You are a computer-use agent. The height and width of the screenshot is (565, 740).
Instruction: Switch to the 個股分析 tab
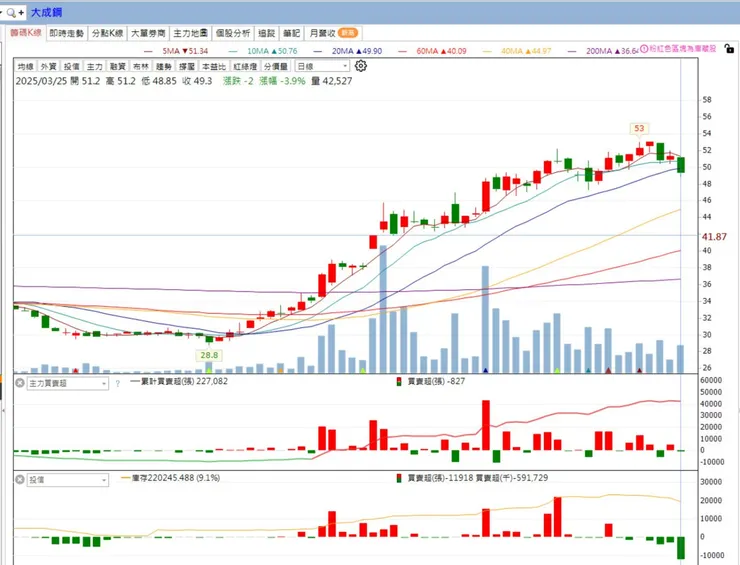point(233,33)
